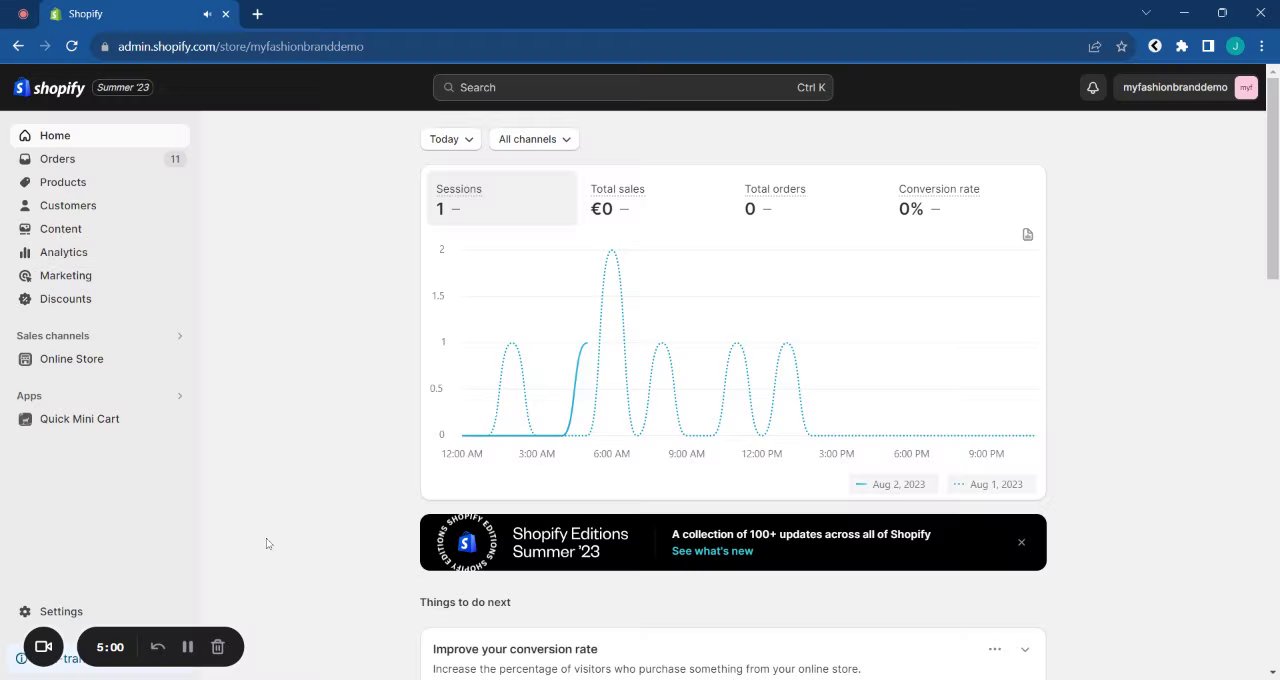
Task: Open the Chrome profile avatar J
Action: click(x=1235, y=47)
